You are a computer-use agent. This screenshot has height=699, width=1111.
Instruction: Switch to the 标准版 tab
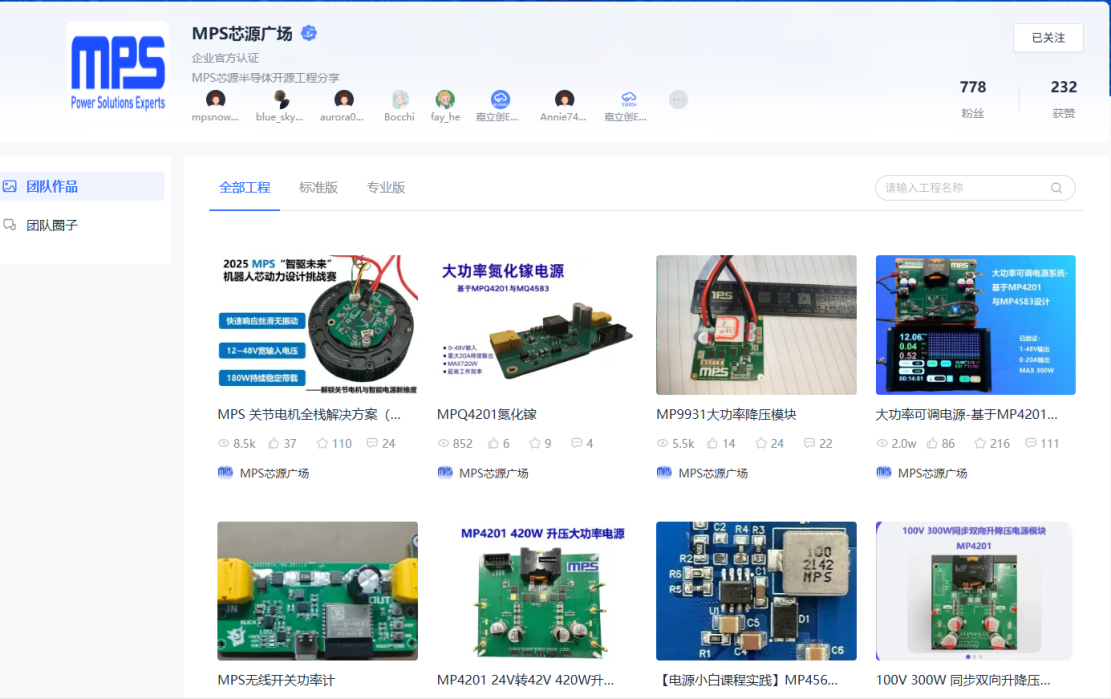(x=318, y=188)
